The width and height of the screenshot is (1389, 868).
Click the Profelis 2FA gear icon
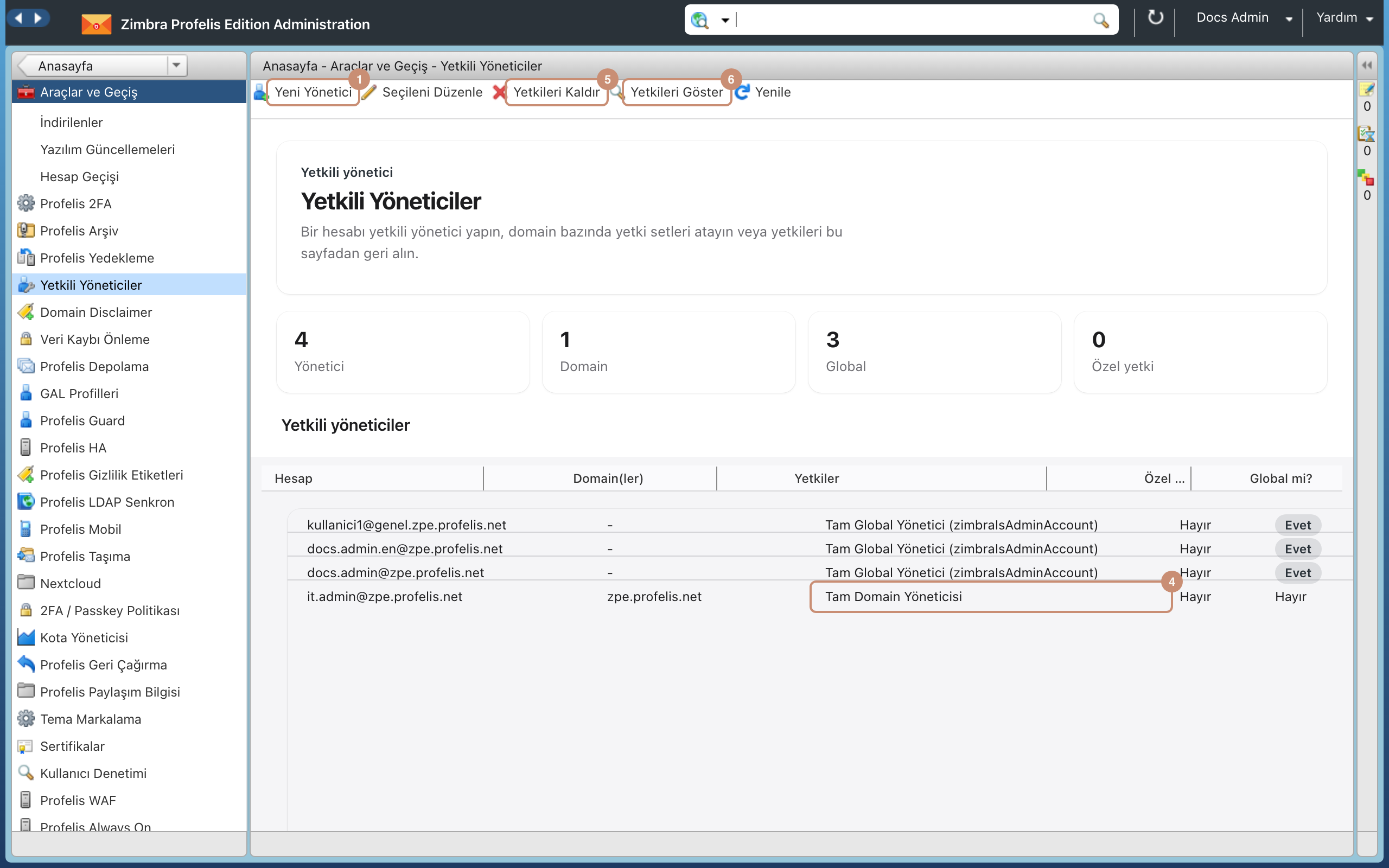click(26, 203)
